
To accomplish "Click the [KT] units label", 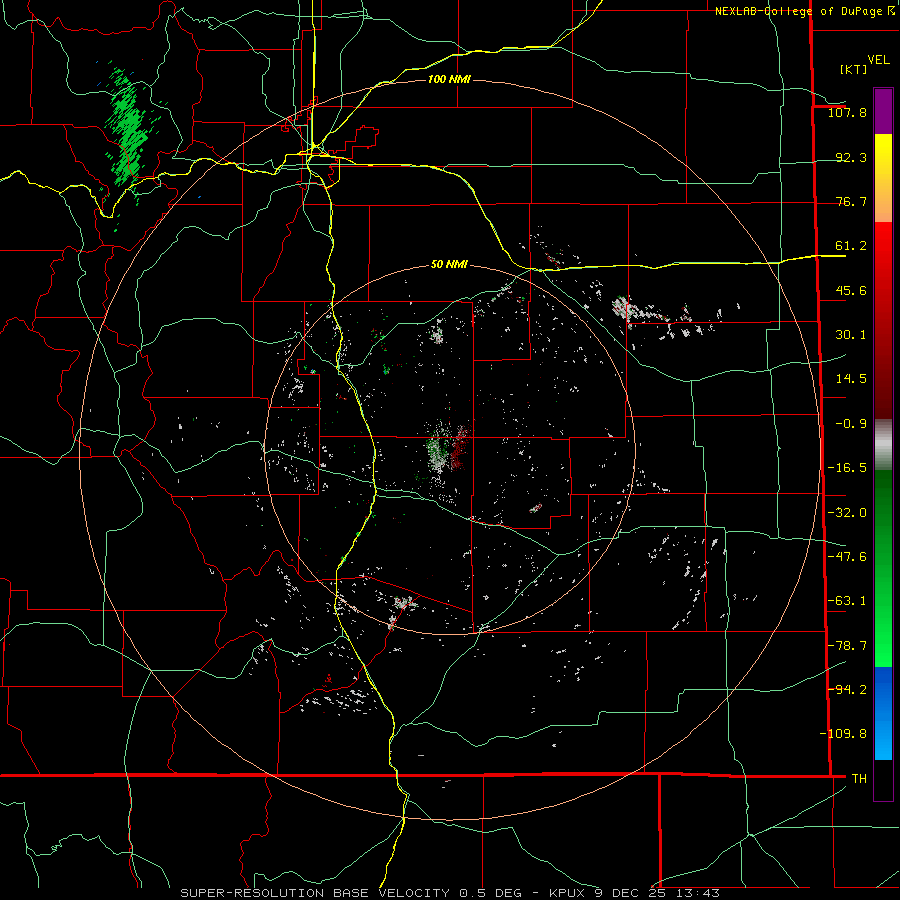I will [853, 69].
